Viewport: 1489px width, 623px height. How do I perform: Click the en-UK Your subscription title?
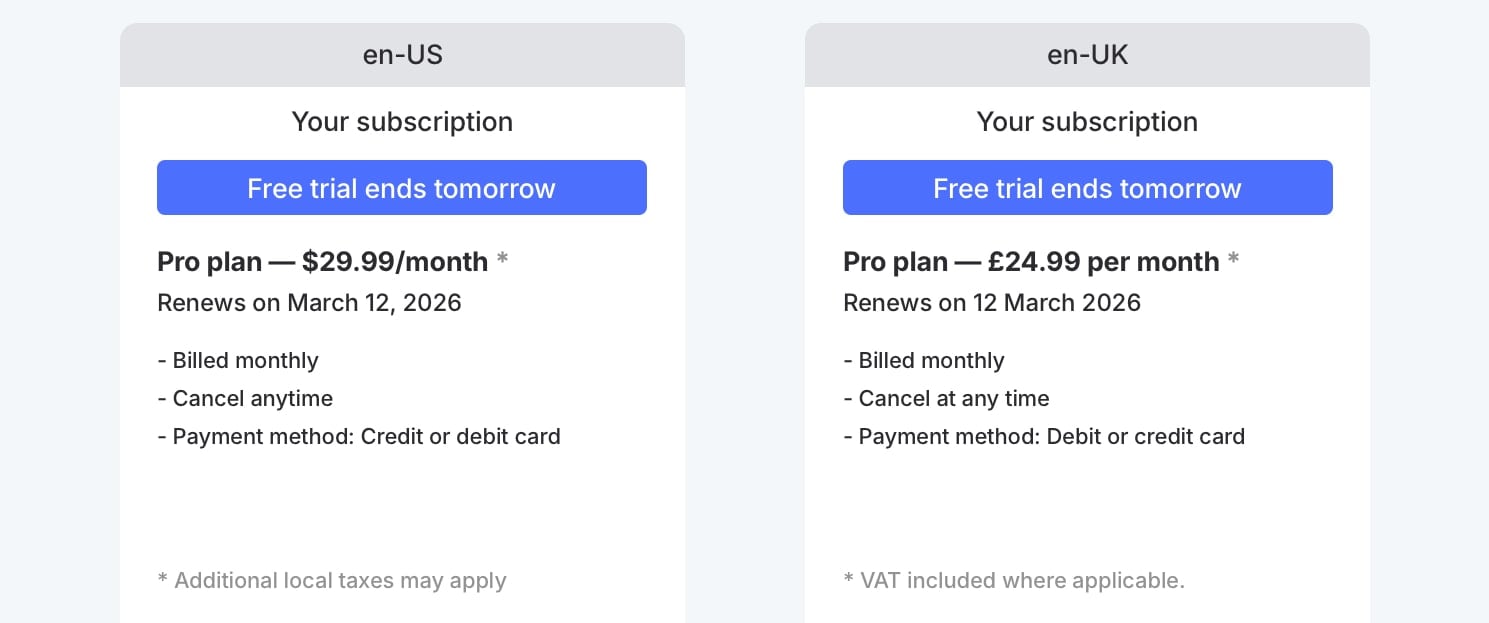click(1087, 122)
